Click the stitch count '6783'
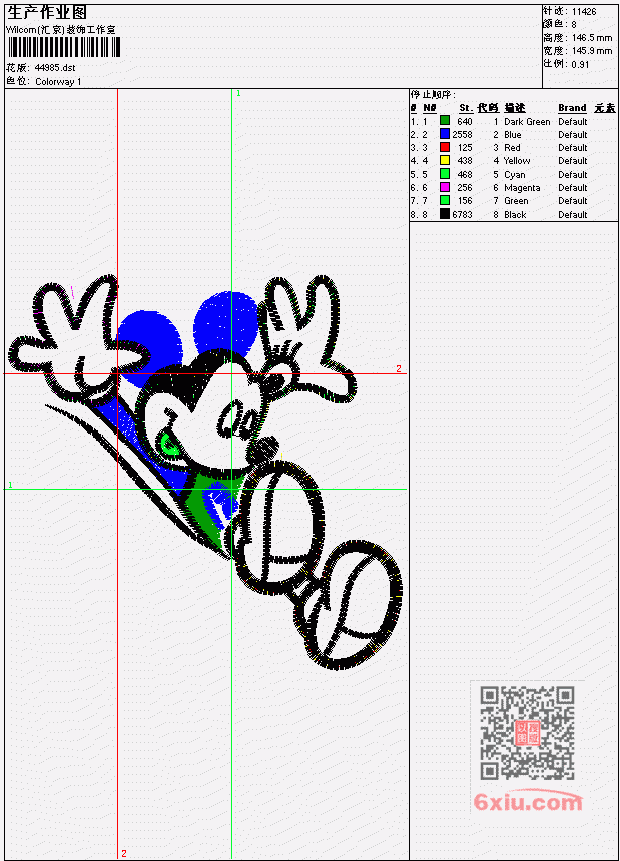The image size is (620, 861). (462, 215)
